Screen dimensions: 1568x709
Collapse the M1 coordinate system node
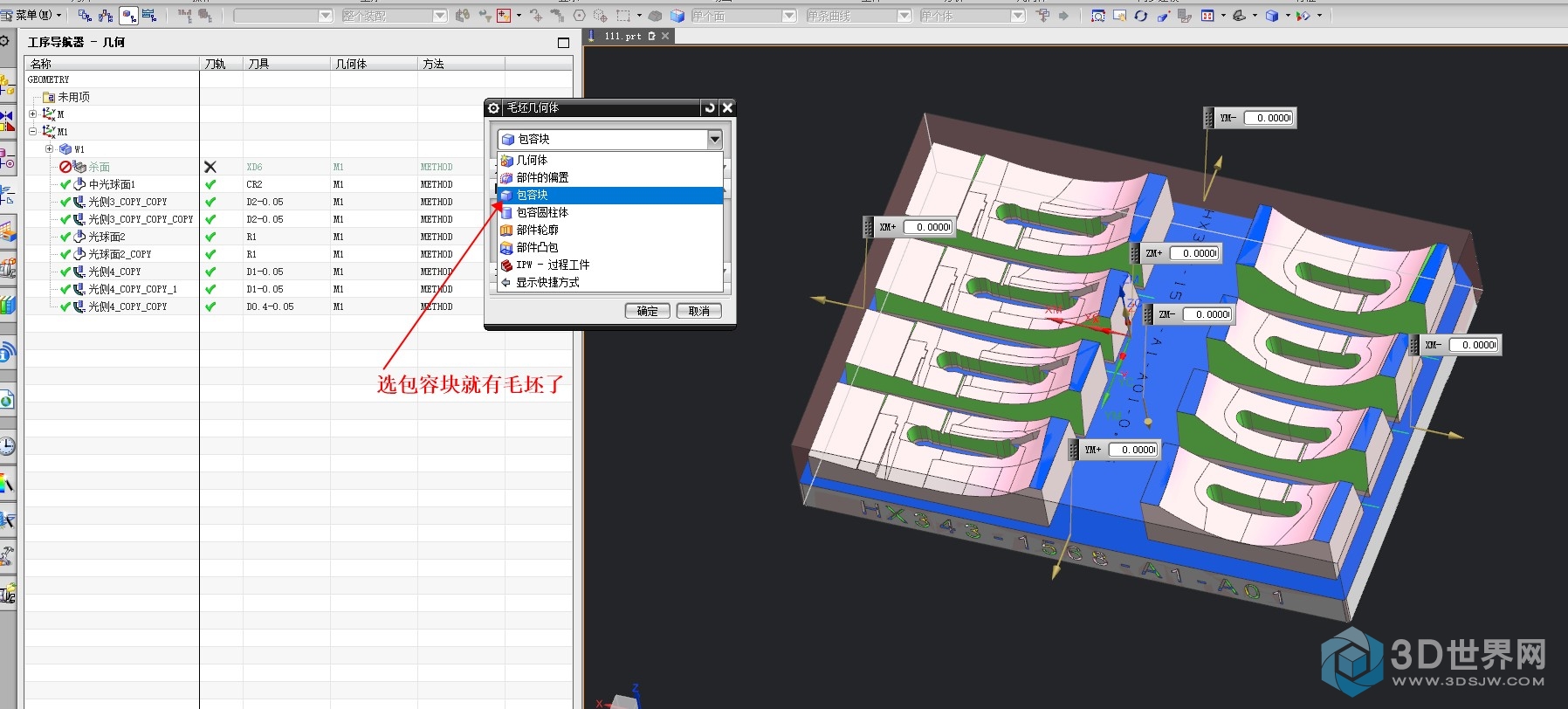[33, 131]
